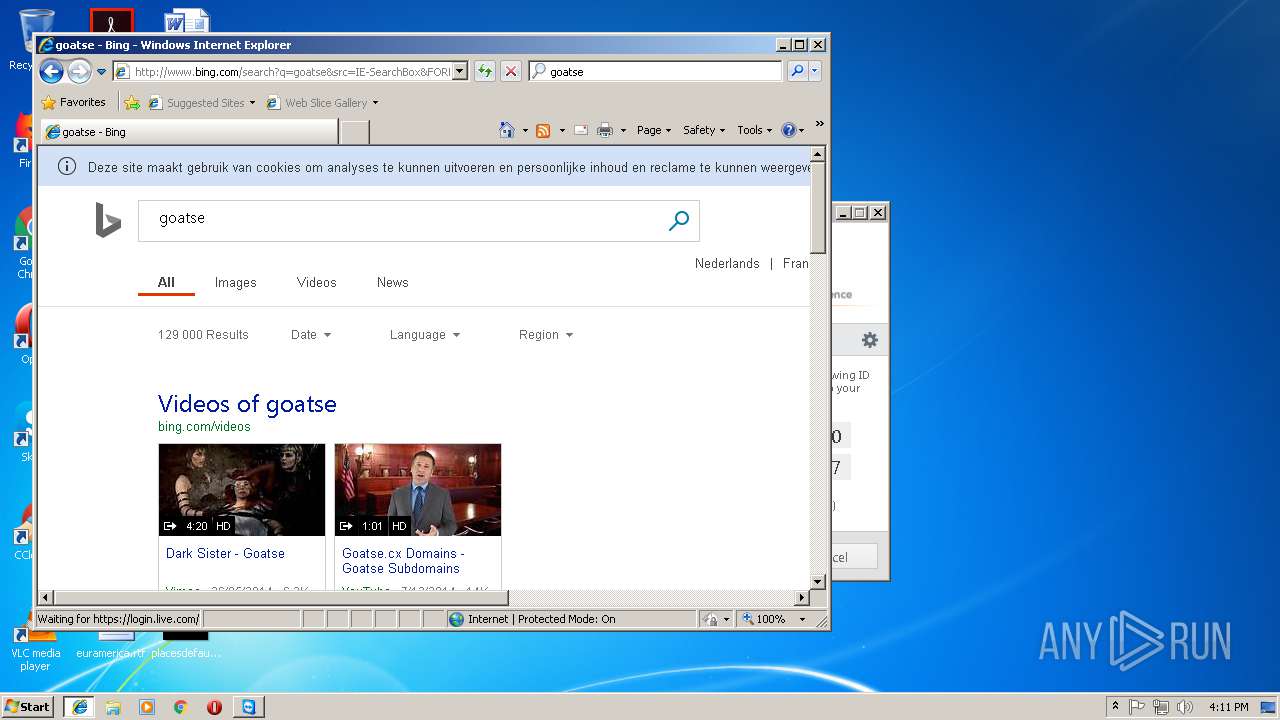Click the IE search box containing goatse

coord(656,71)
